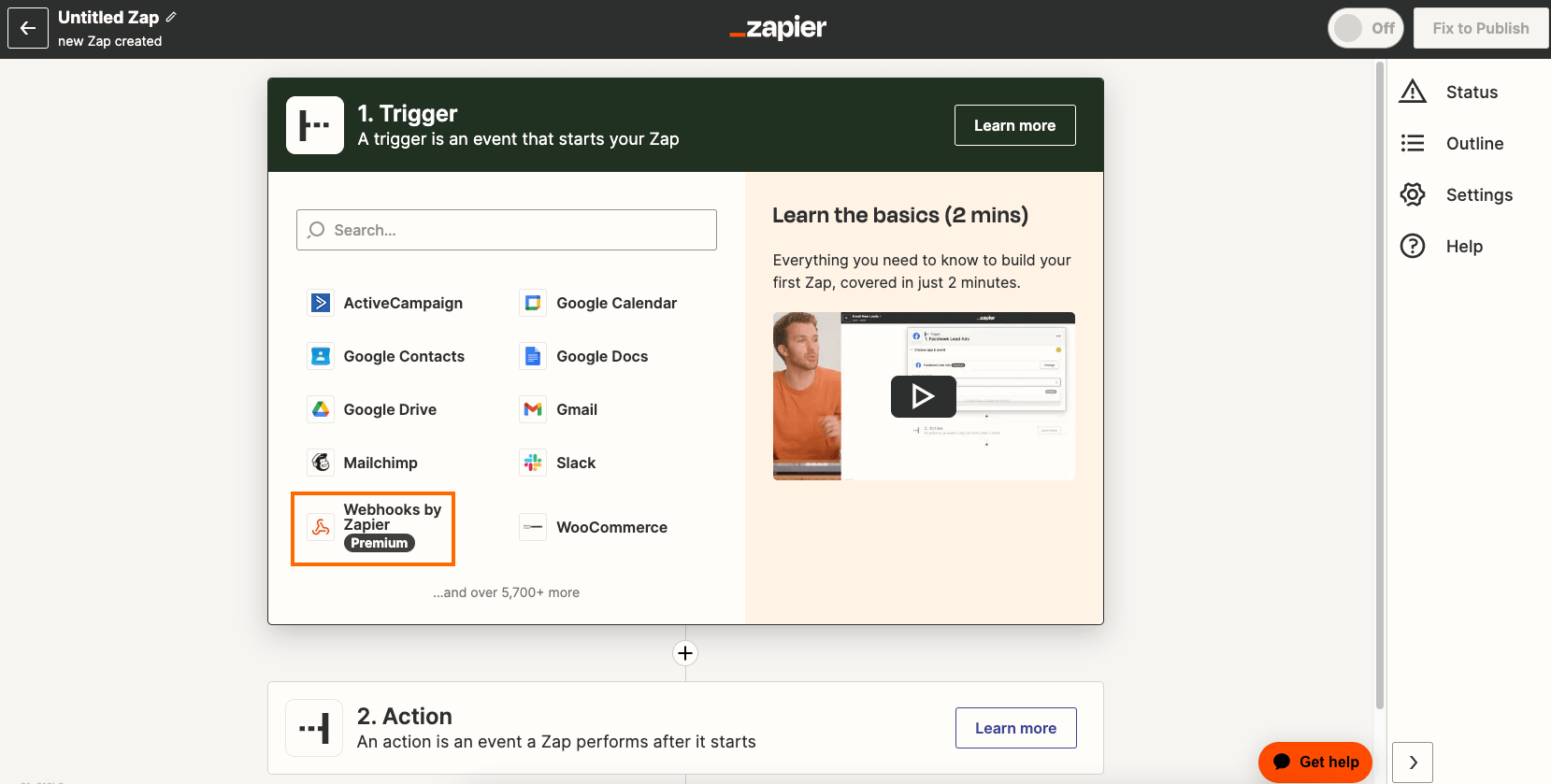The height and width of the screenshot is (784, 1551).
Task: Click Learn more in Trigger header
Action: (1014, 125)
